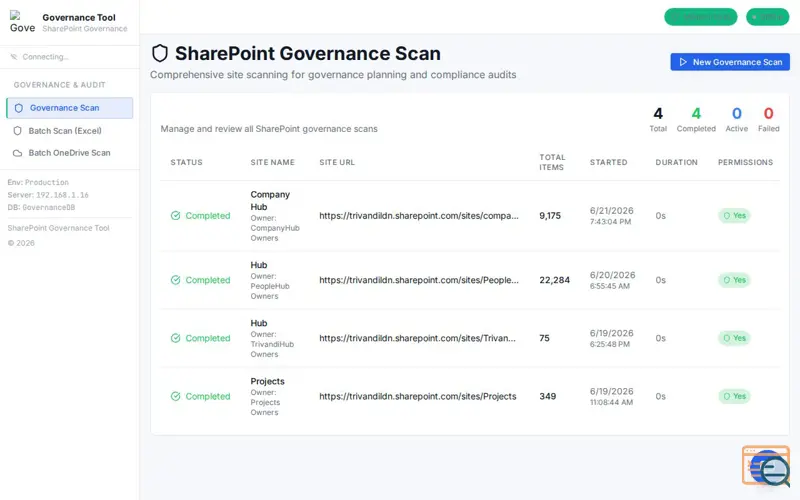The image size is (800, 500).
Task: Click the 9,175 total items value
Action: pos(550,215)
